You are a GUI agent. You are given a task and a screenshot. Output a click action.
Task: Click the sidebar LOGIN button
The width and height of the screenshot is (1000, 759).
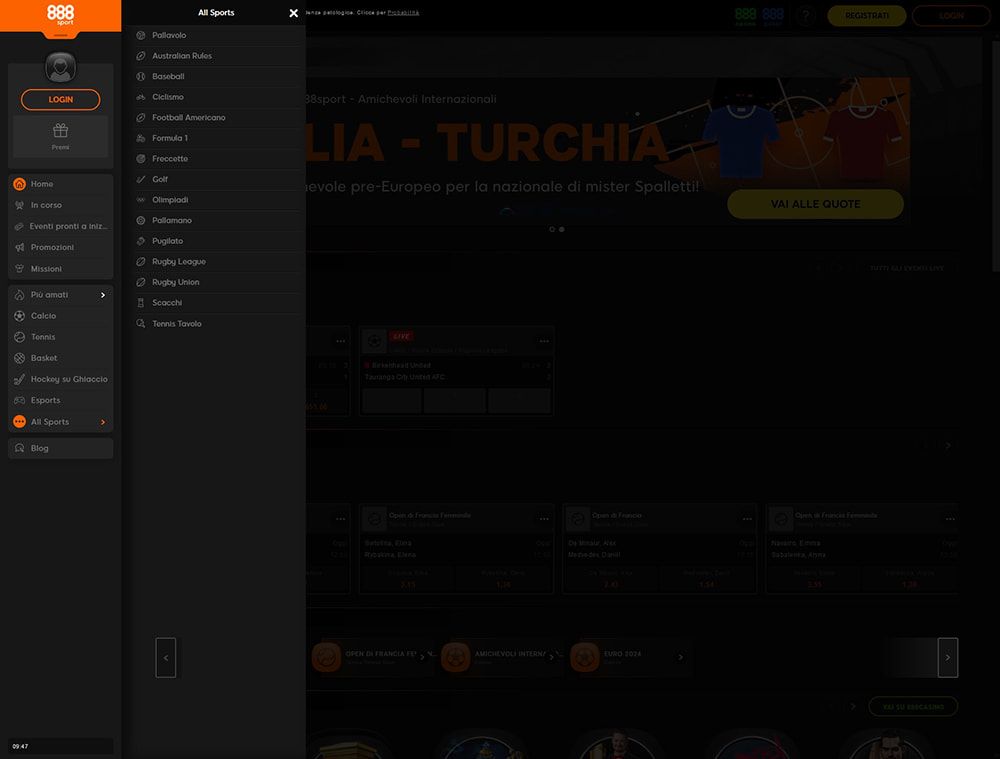click(x=61, y=99)
